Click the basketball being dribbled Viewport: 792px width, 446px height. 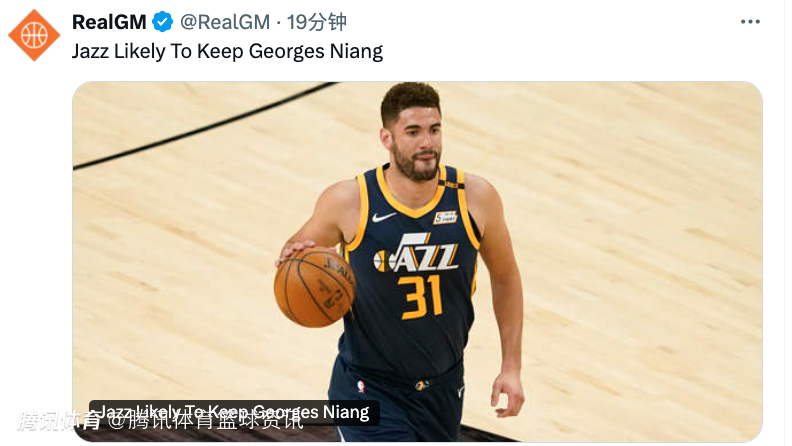(x=314, y=287)
